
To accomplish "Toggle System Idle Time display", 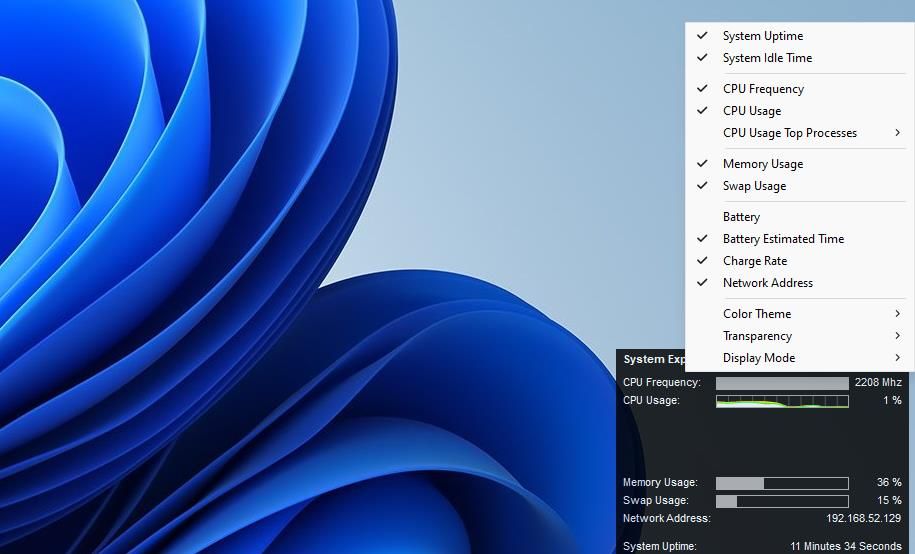I will click(x=767, y=58).
